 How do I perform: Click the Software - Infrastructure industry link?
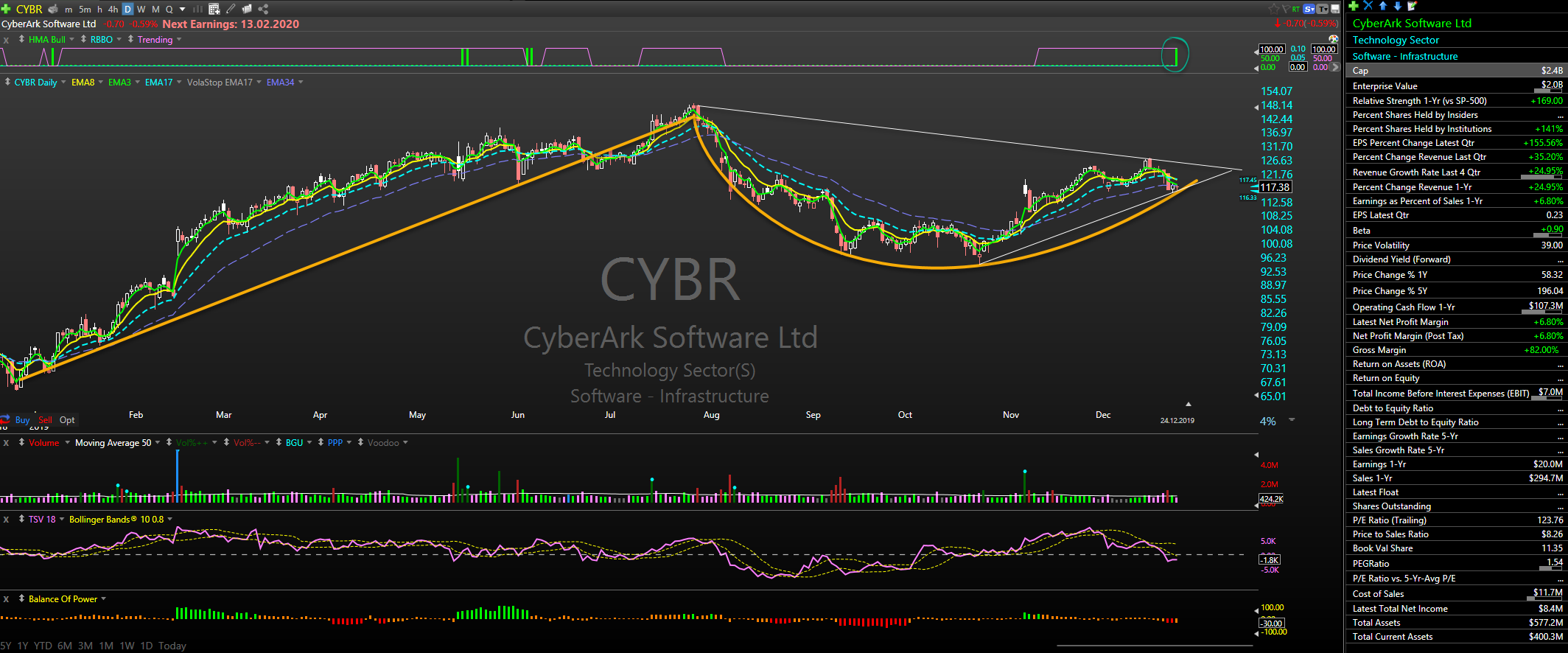coord(1405,56)
